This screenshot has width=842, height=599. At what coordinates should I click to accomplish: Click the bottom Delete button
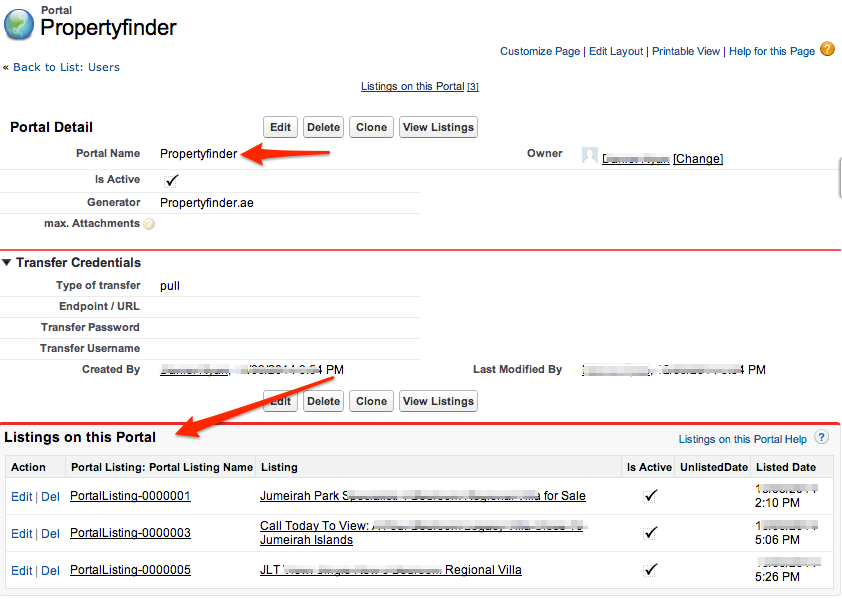tap(323, 401)
